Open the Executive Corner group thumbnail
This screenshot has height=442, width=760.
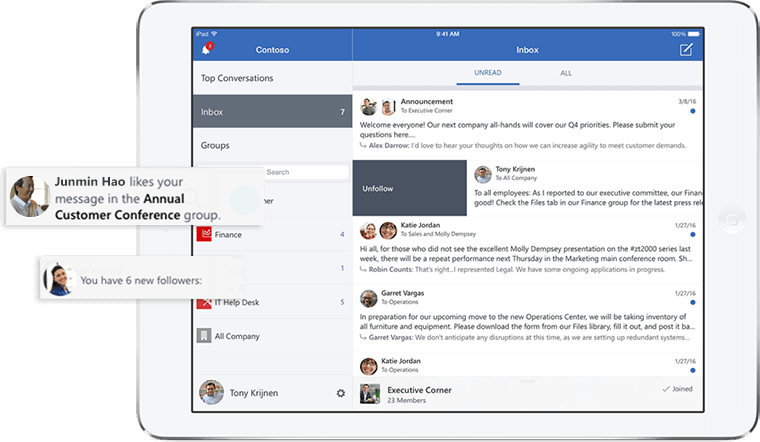(x=369, y=394)
